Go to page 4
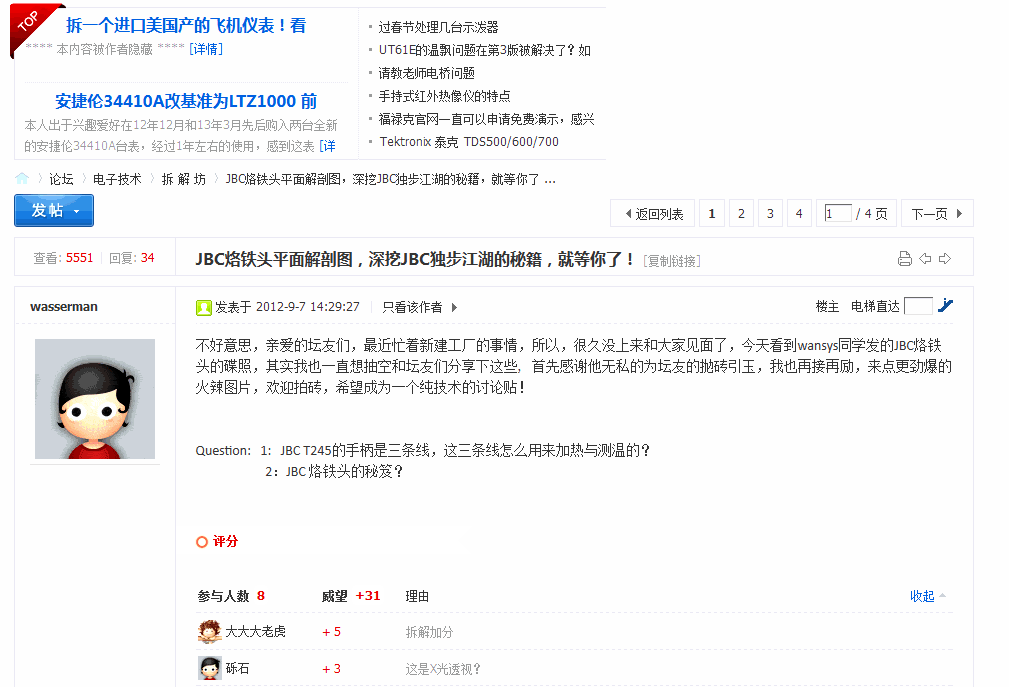 [799, 214]
